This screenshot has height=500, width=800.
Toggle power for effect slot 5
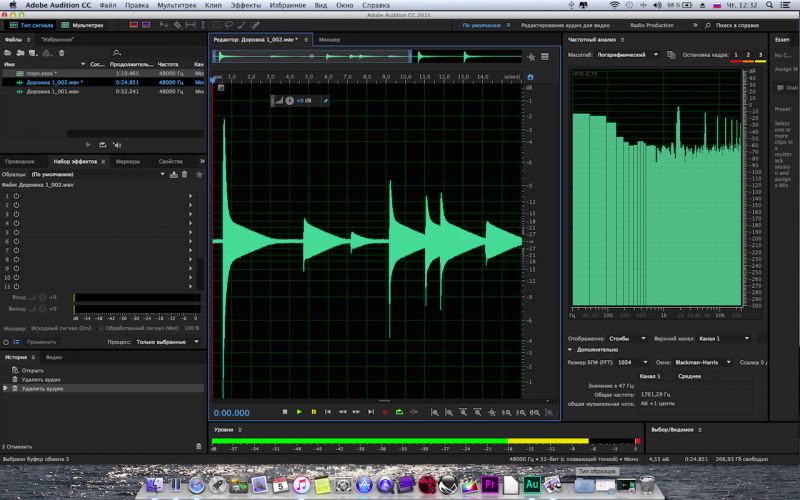click(x=16, y=232)
